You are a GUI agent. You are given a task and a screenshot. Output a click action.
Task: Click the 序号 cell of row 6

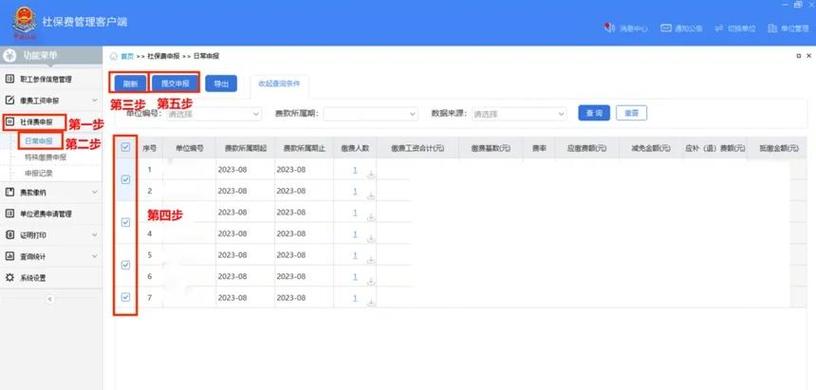pyautogui.click(x=150, y=276)
